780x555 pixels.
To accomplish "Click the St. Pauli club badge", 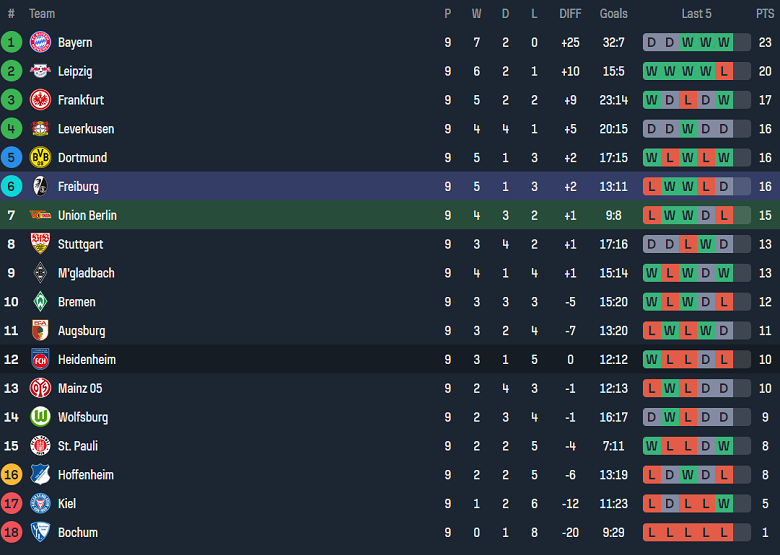I will (x=40, y=446).
